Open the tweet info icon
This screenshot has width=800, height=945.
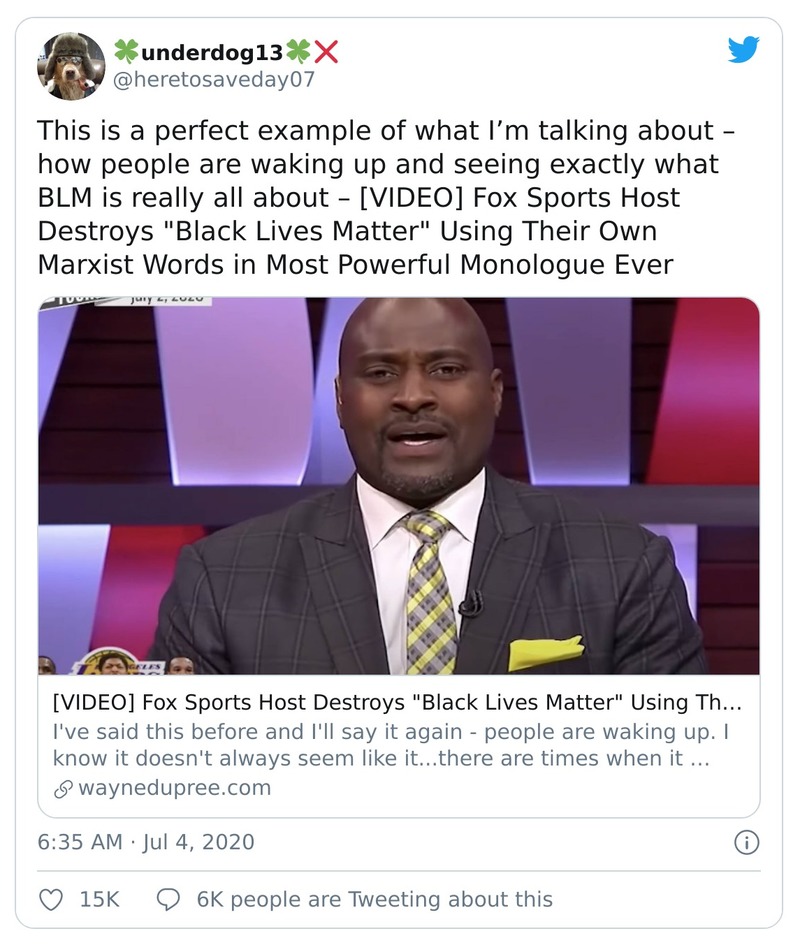(746, 843)
